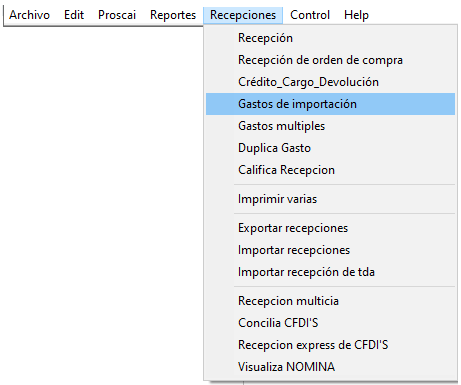The height and width of the screenshot is (385, 461).
Task: Choose Imprimir varias
Action: [330, 199]
